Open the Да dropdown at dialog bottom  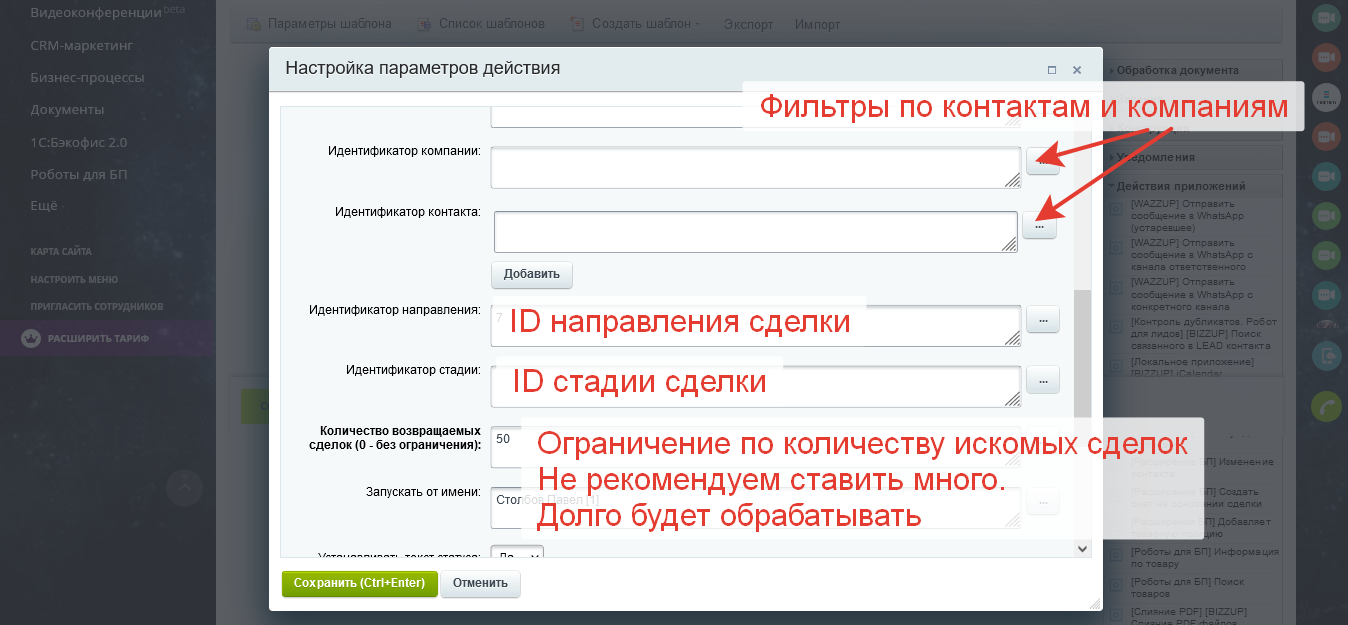click(518, 553)
